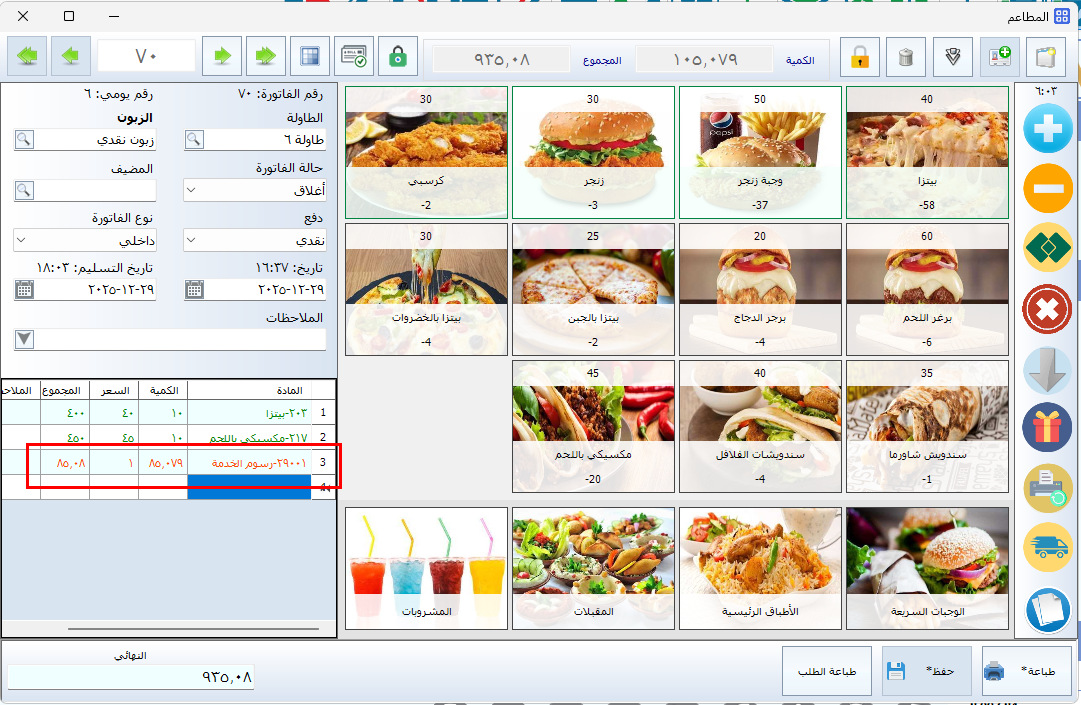Open the table search magnifier beside طاولة ٦
The height and width of the screenshot is (705, 1081).
(194, 140)
